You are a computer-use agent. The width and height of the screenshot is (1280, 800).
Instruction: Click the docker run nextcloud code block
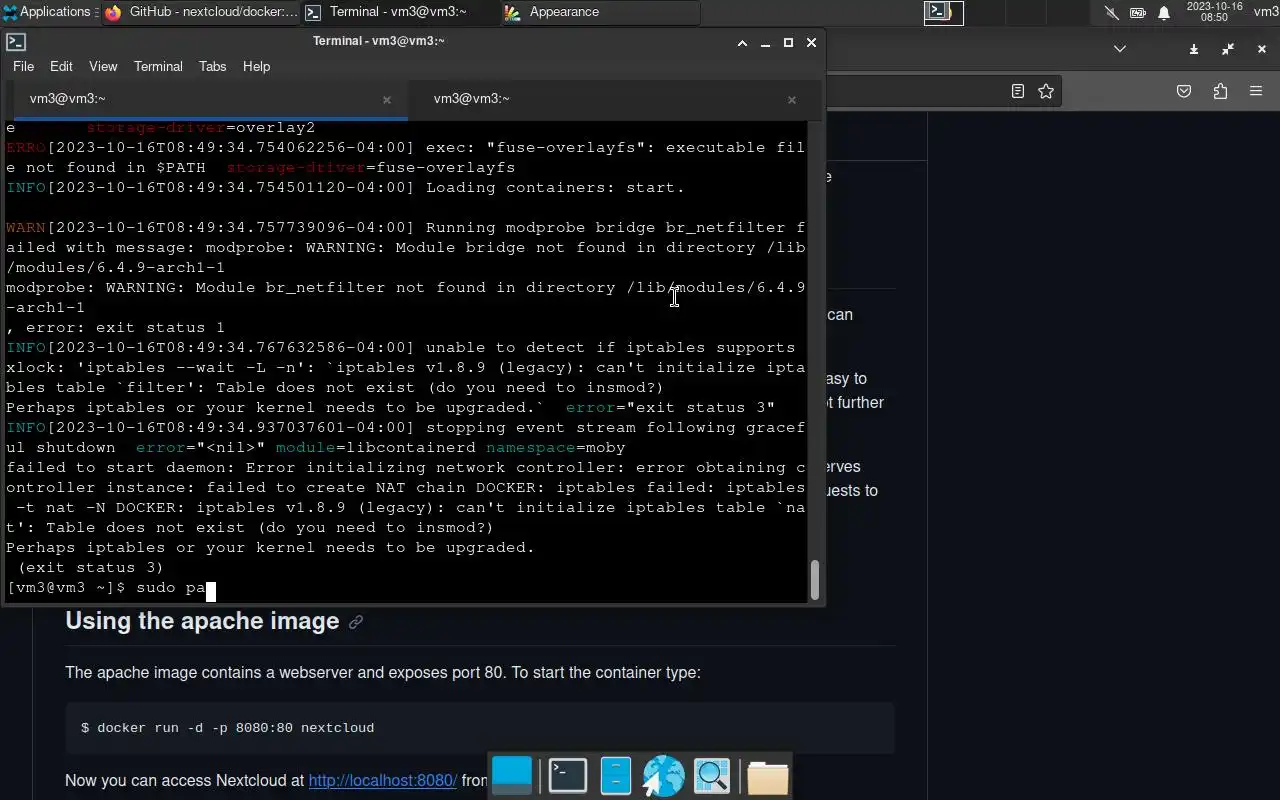[x=480, y=728]
